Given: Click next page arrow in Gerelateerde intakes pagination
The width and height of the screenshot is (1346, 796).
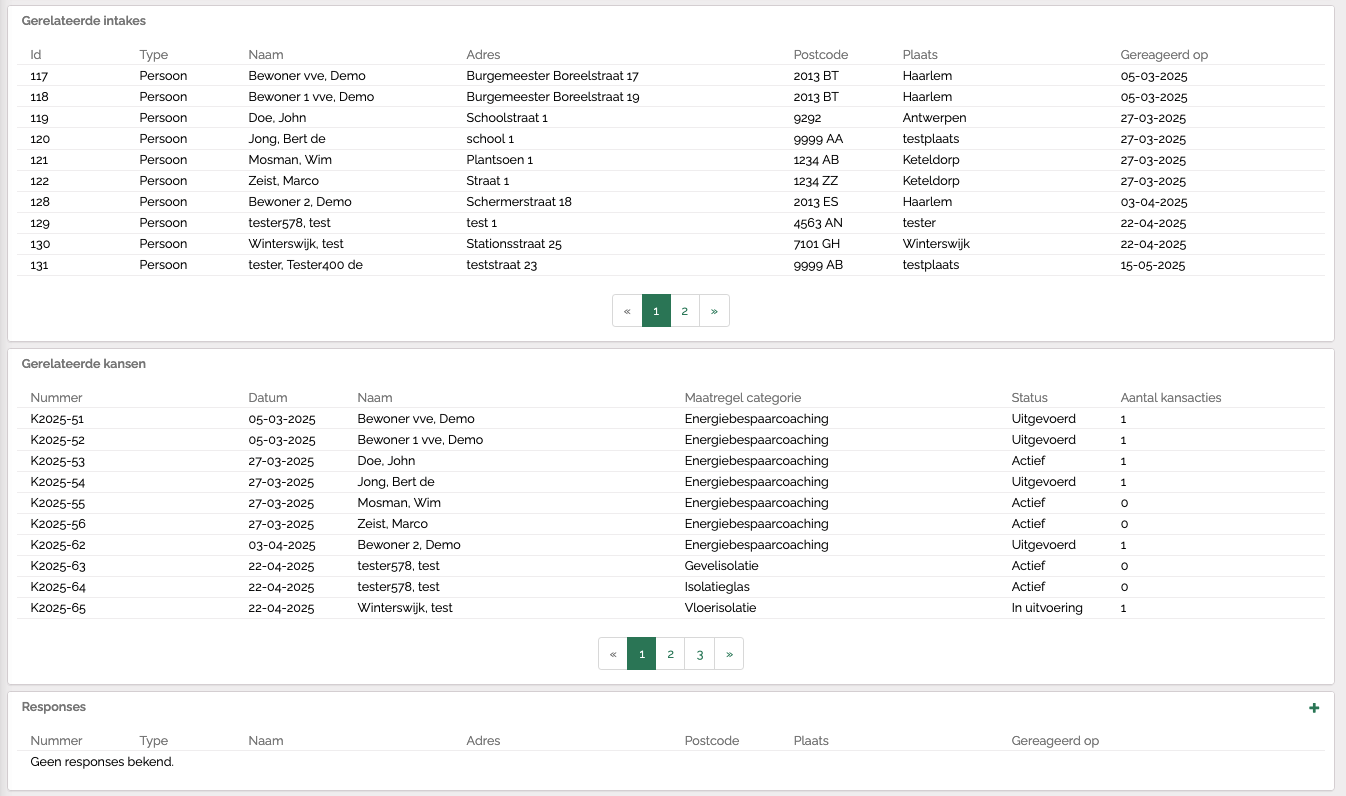Looking at the screenshot, I should (x=714, y=311).
